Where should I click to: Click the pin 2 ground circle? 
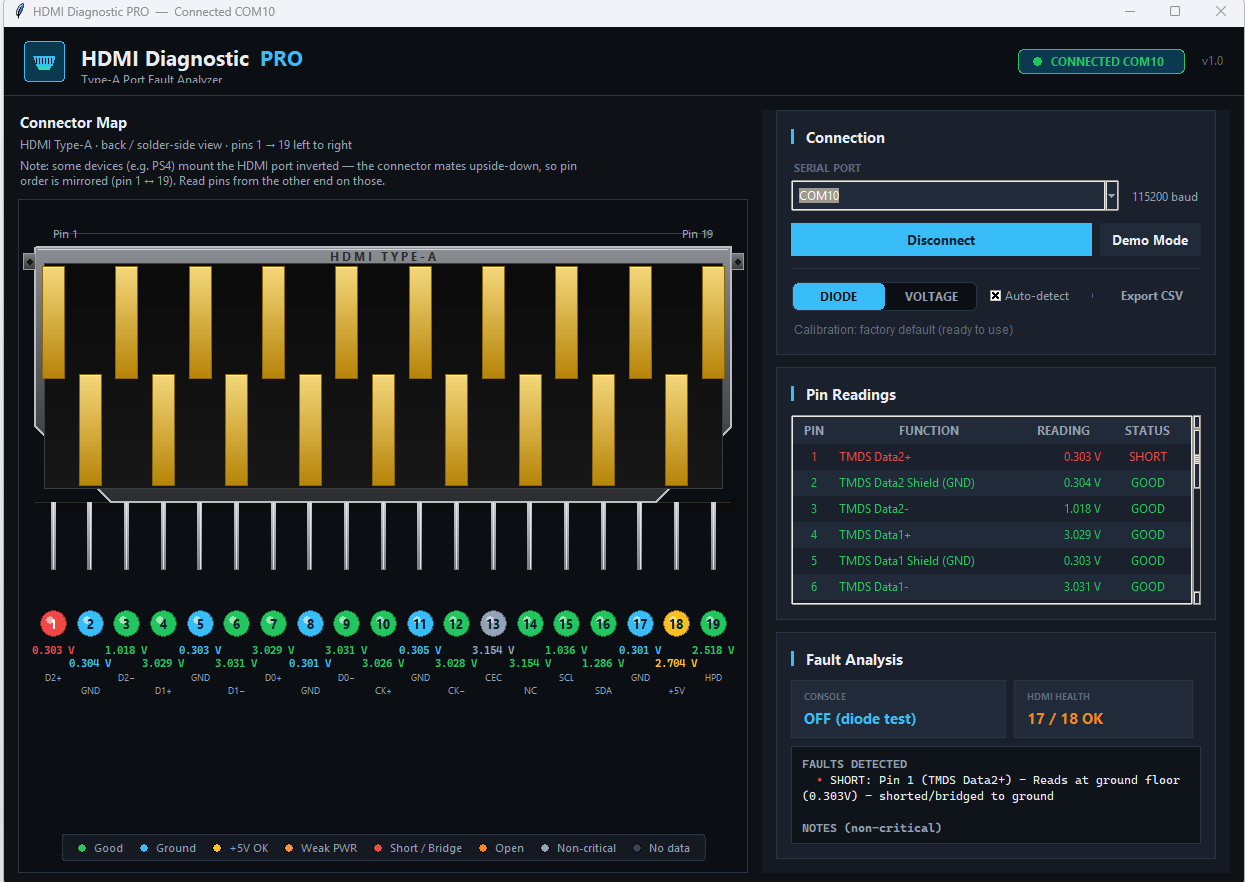[x=90, y=624]
